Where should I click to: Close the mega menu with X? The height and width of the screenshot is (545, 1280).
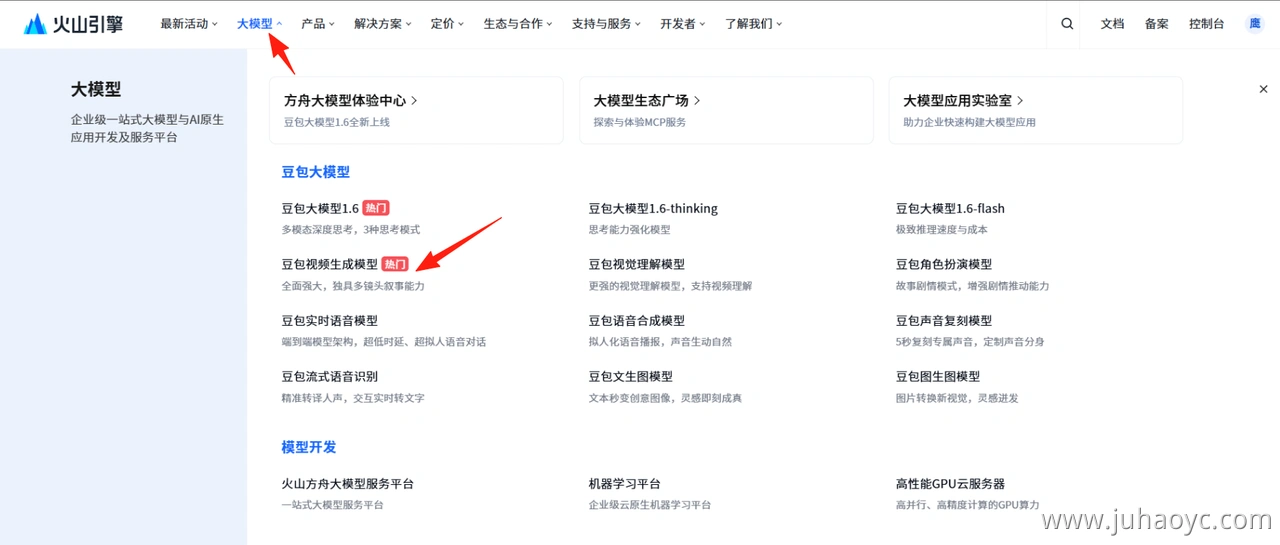click(1263, 89)
